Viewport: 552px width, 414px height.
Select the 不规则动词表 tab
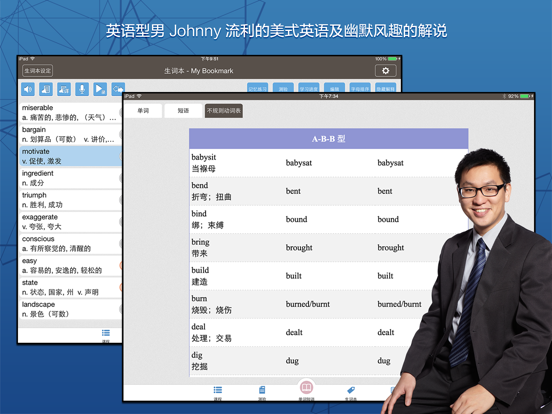click(224, 111)
